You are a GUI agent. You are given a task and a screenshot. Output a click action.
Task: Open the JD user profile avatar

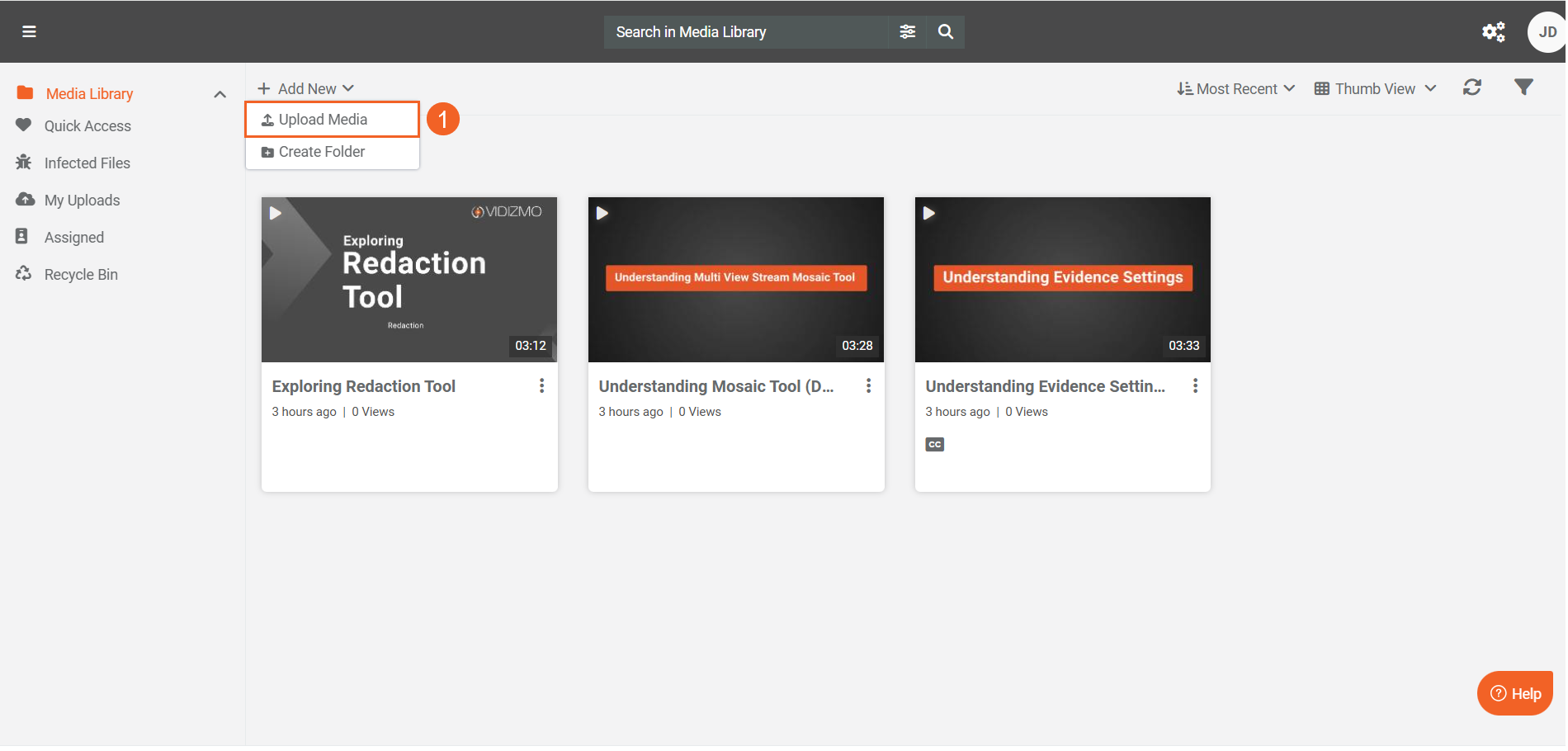[x=1546, y=32]
